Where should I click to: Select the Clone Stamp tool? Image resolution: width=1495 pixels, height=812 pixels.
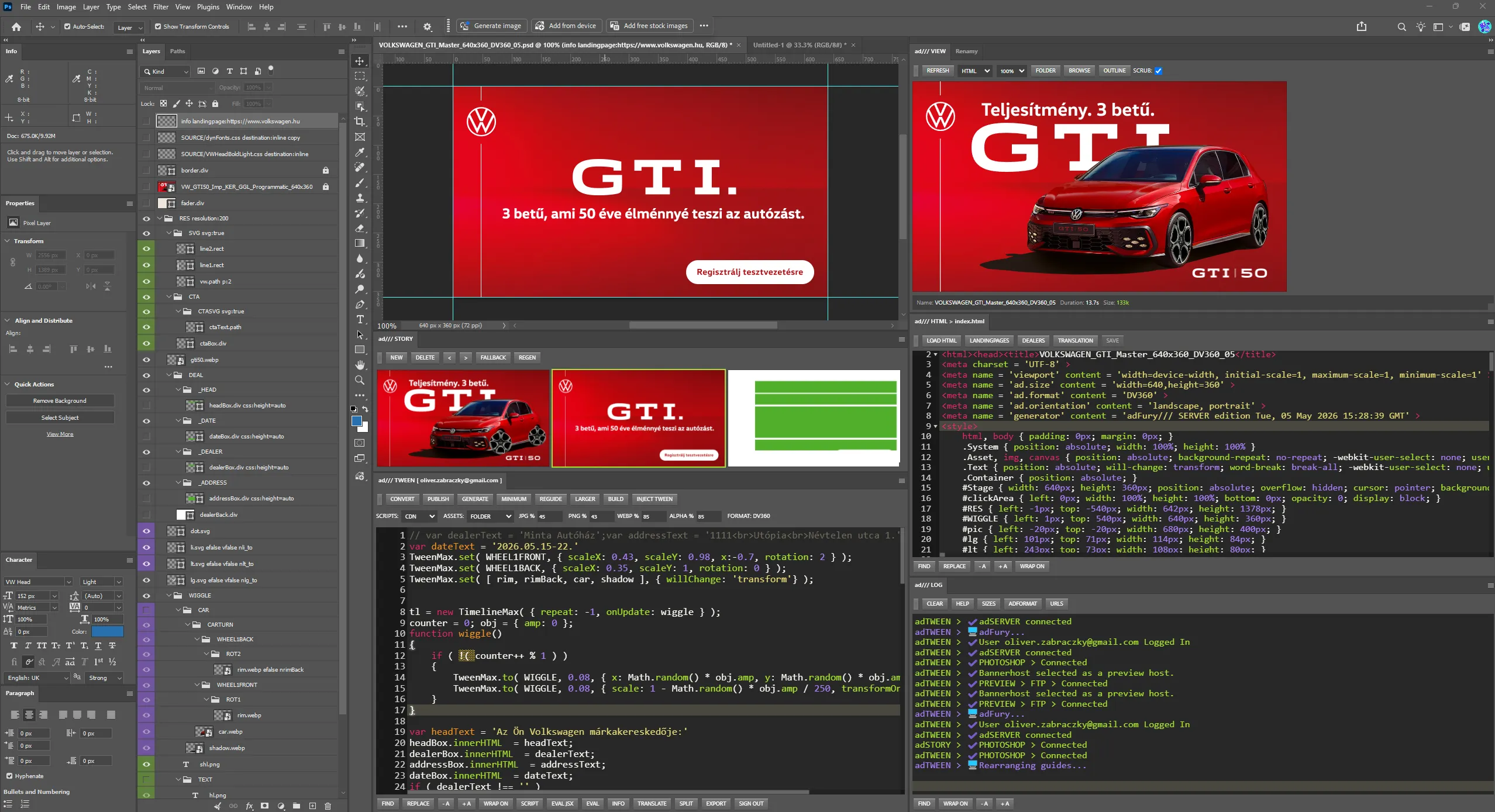[360, 198]
